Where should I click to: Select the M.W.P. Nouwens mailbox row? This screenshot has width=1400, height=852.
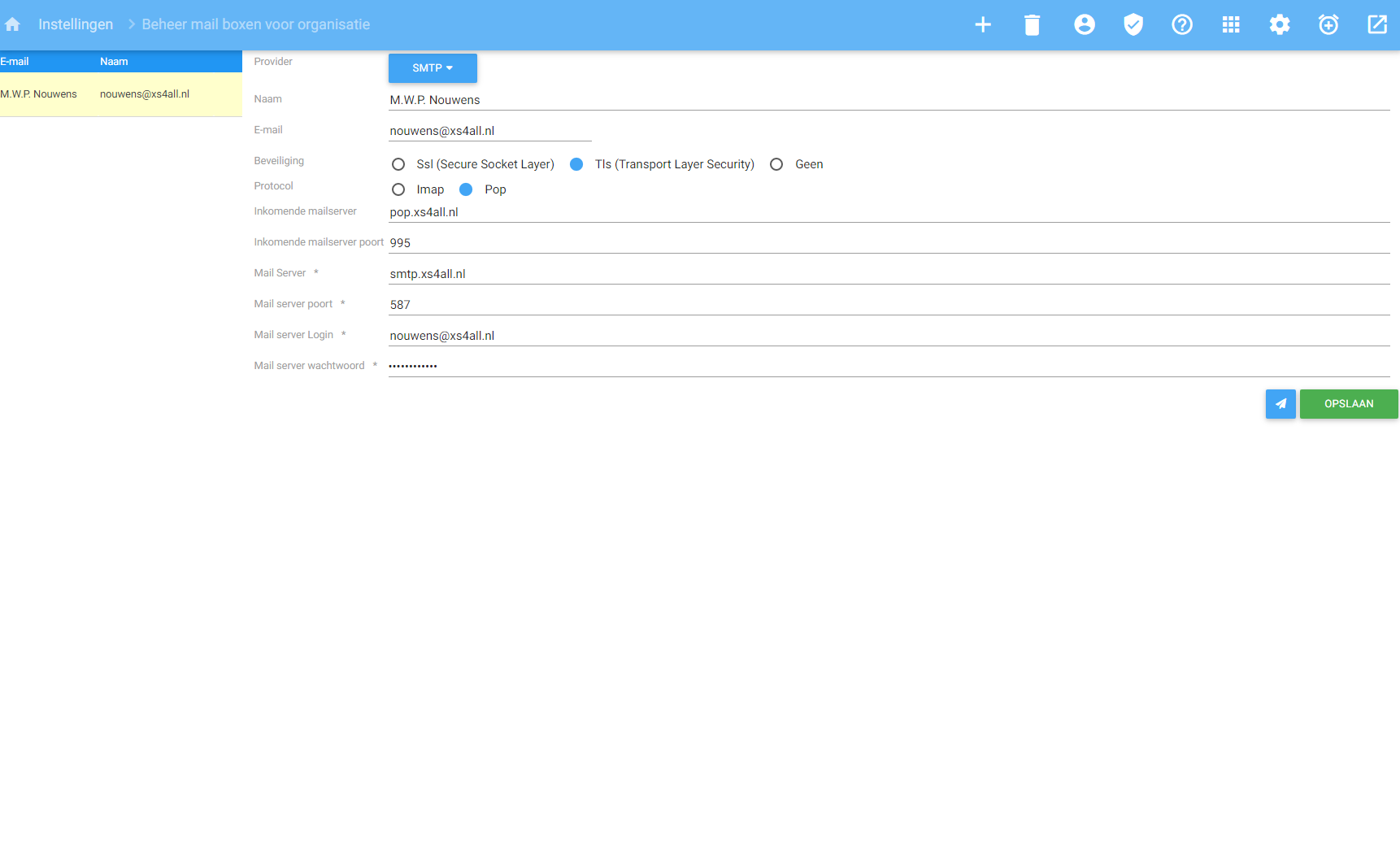[x=121, y=94]
